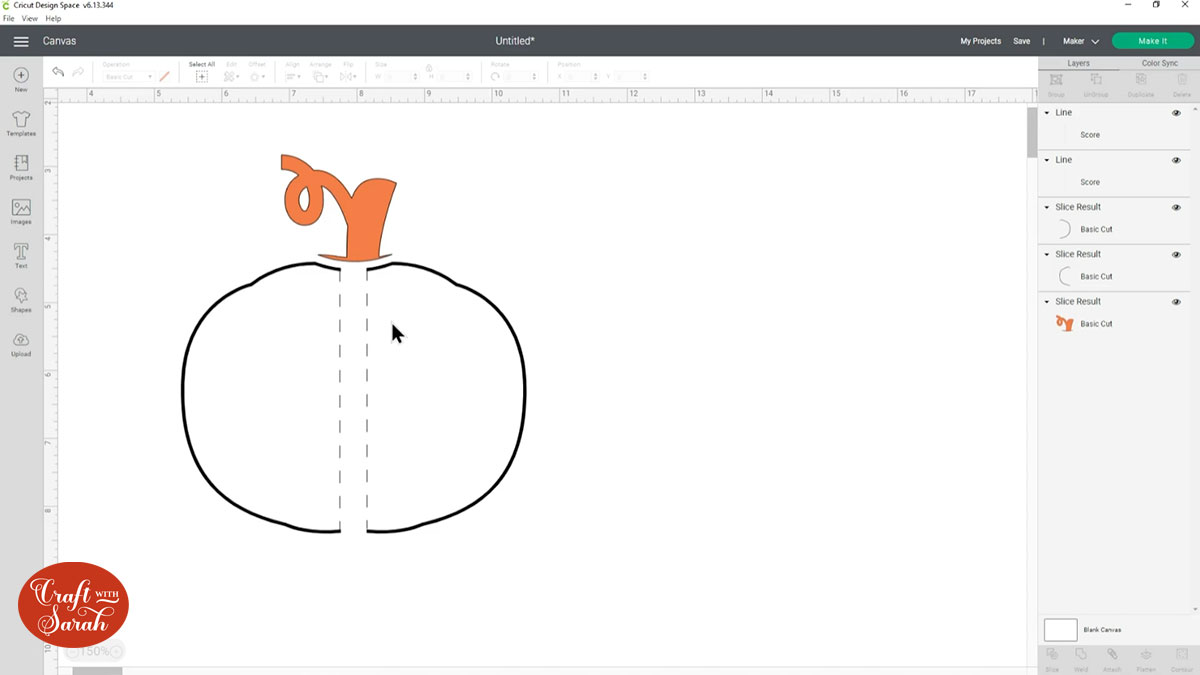Click the Slice tool

(1052, 658)
